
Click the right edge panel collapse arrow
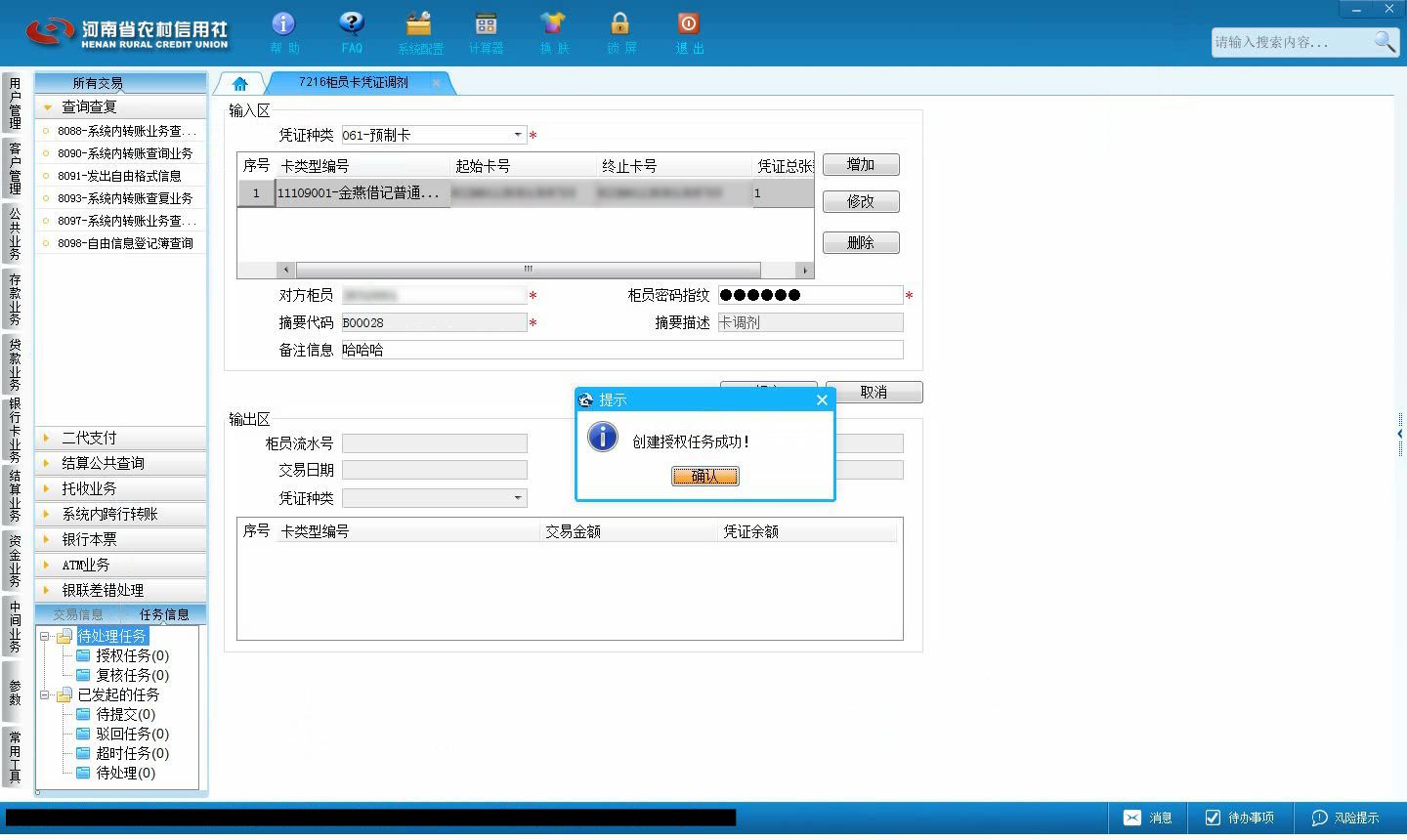tap(1400, 434)
